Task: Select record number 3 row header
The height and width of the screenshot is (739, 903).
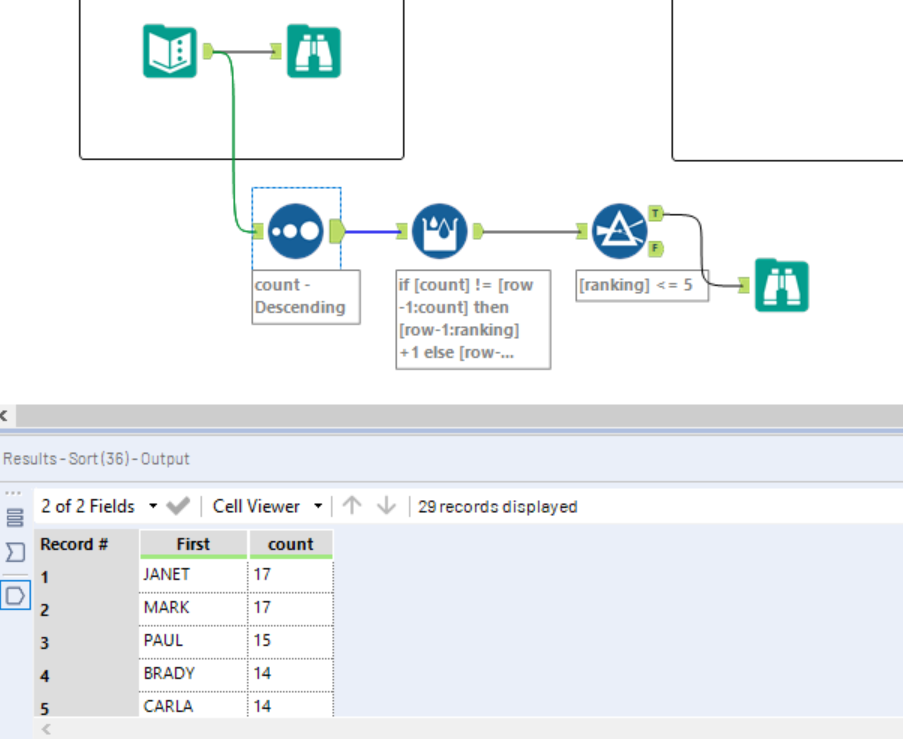Action: point(86,642)
